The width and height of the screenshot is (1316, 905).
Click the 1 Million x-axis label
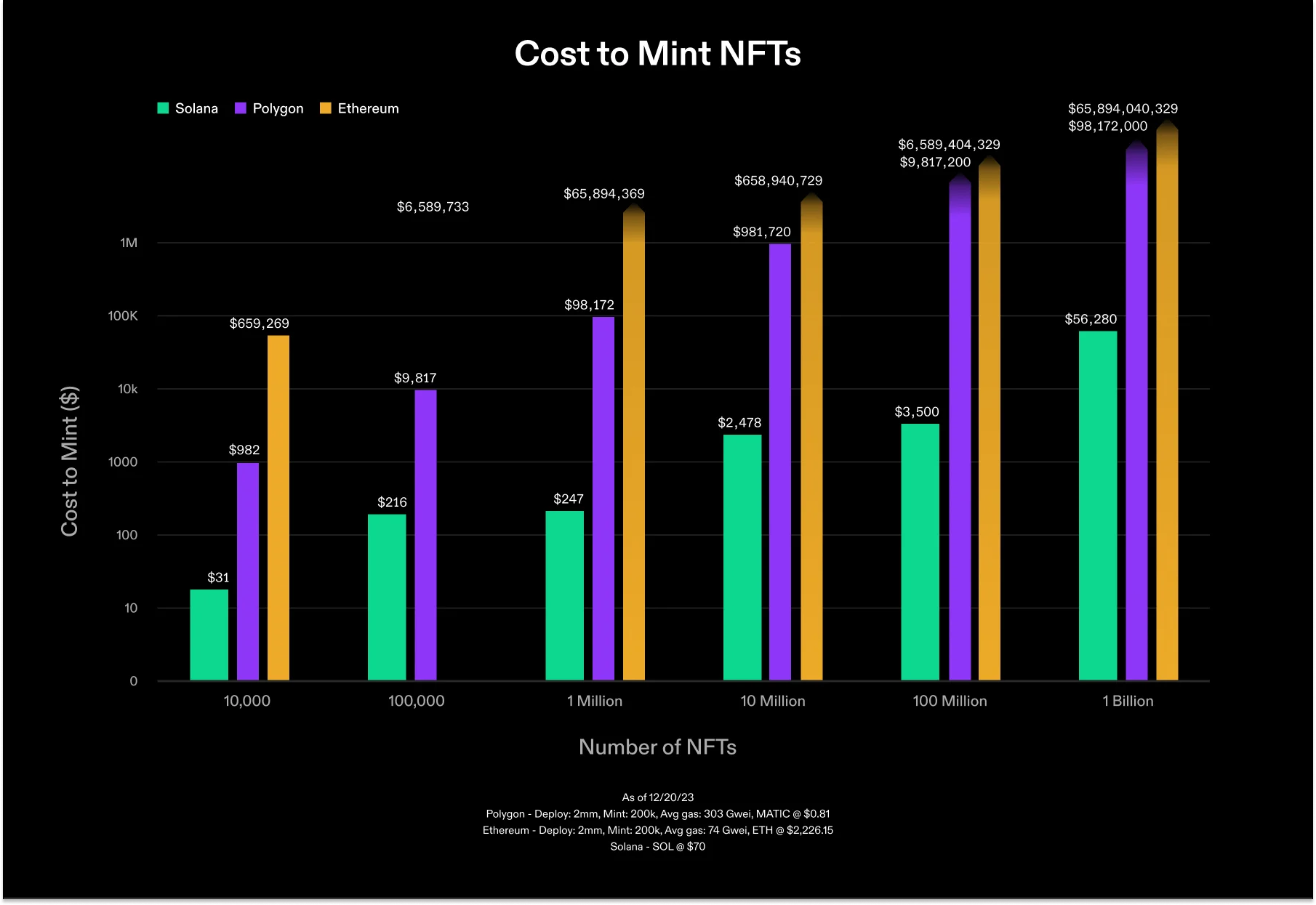click(595, 701)
